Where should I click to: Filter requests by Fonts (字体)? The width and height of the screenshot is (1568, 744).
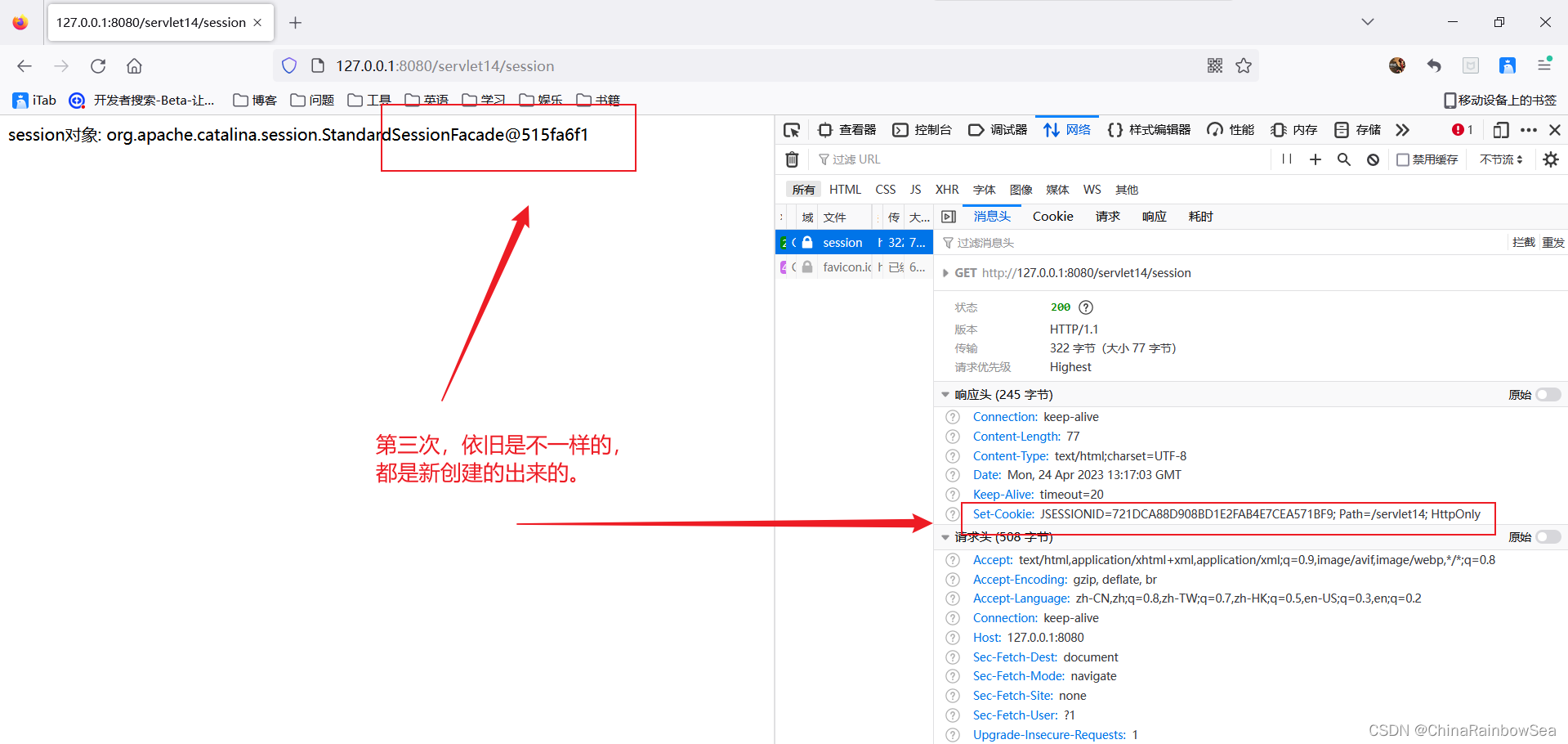(x=985, y=190)
